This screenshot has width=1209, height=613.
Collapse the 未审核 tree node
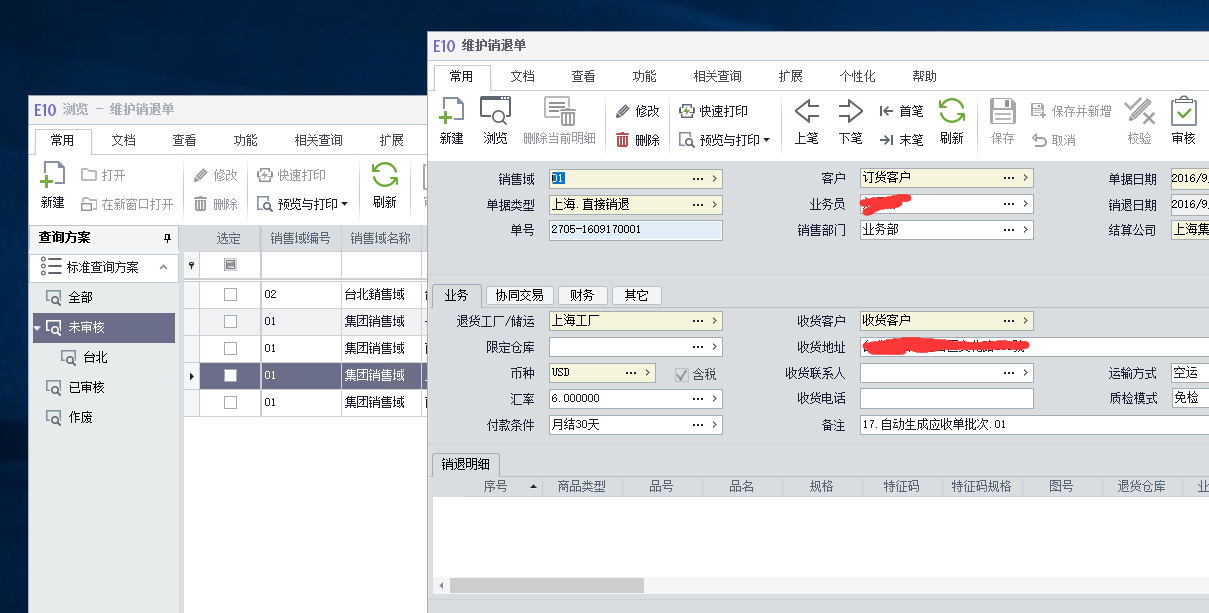click(38, 328)
